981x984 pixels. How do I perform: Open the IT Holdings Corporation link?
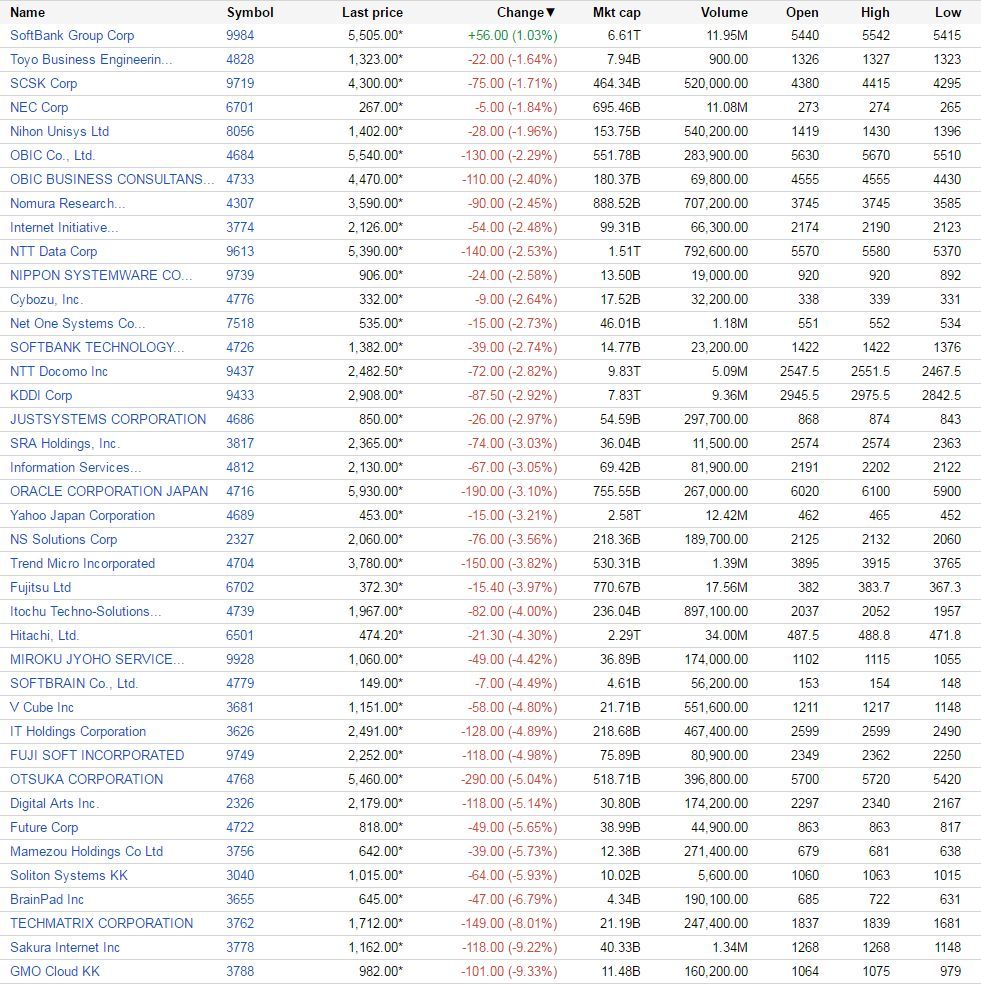[x=78, y=732]
